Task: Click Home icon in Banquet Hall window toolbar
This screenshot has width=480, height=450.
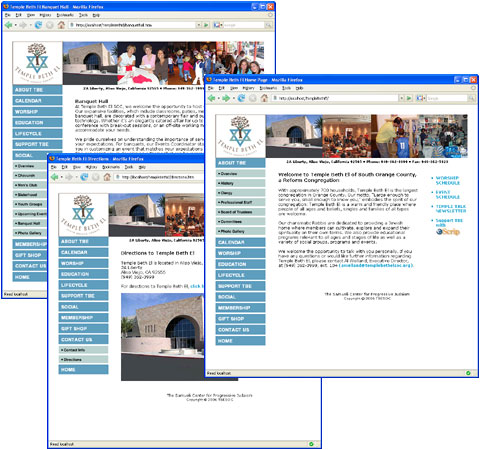Action: click(61, 25)
